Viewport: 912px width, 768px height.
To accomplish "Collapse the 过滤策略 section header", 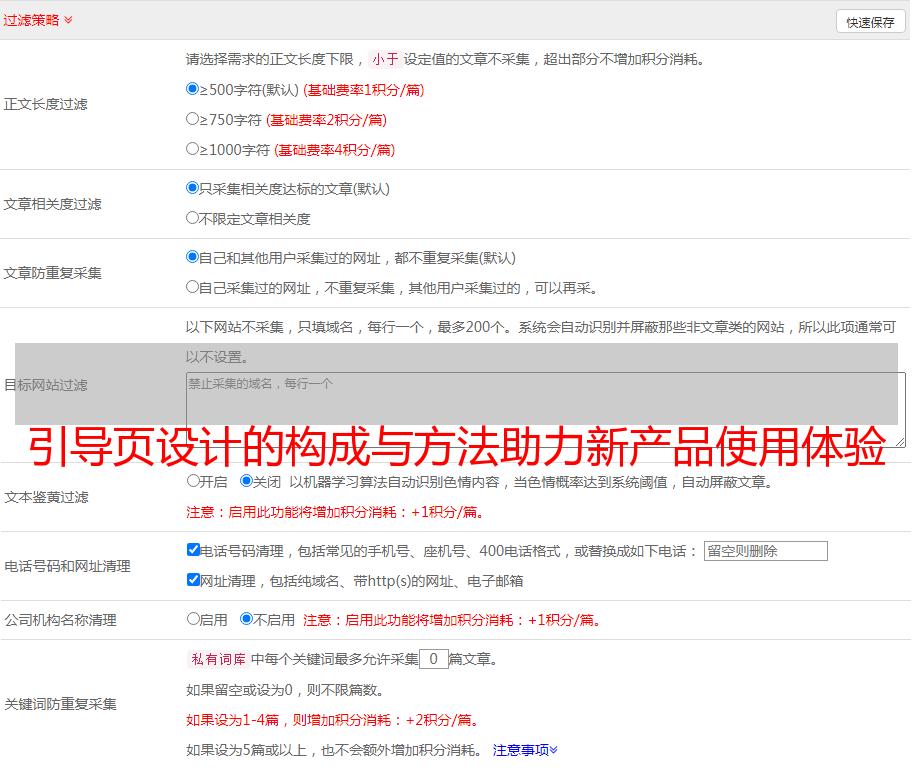I will coord(38,20).
